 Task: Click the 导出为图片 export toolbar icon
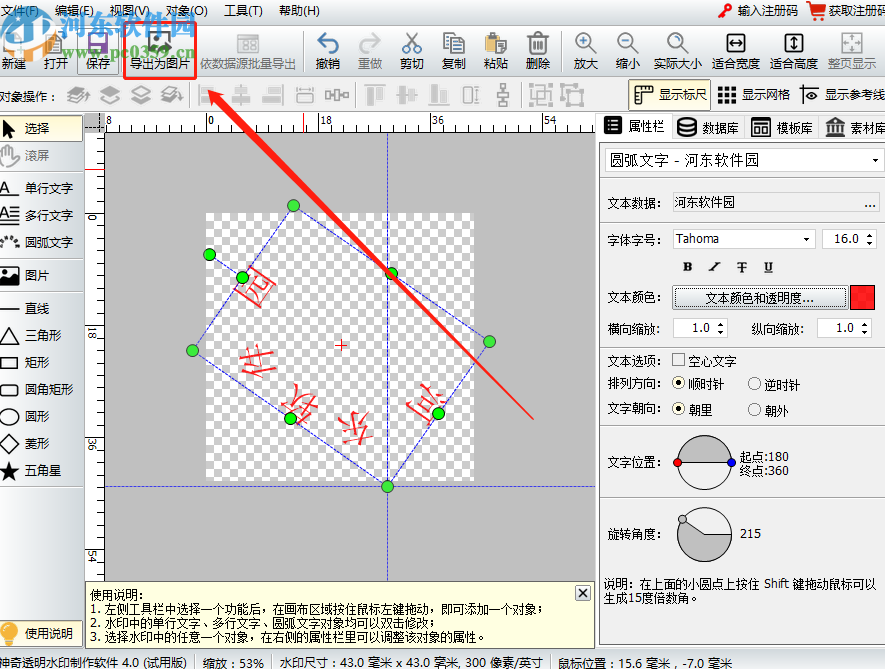click(x=159, y=48)
